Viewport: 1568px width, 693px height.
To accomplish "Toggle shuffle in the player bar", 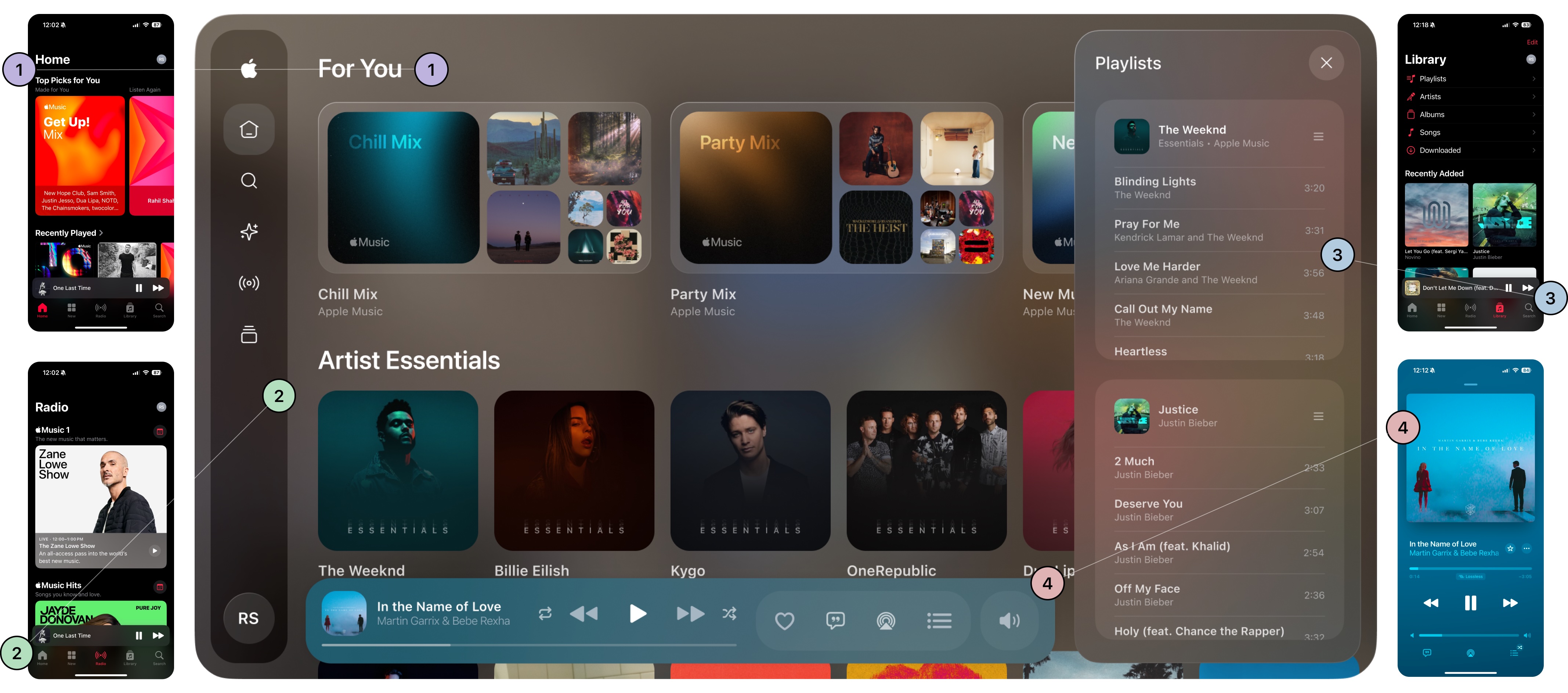I will (x=729, y=613).
